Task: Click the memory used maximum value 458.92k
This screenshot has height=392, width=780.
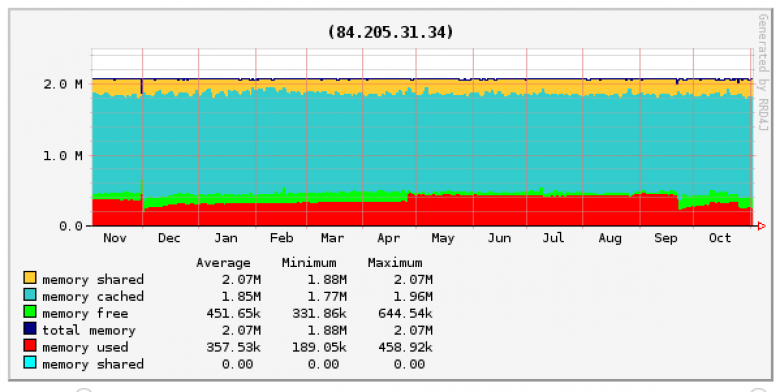Action: click(x=405, y=347)
